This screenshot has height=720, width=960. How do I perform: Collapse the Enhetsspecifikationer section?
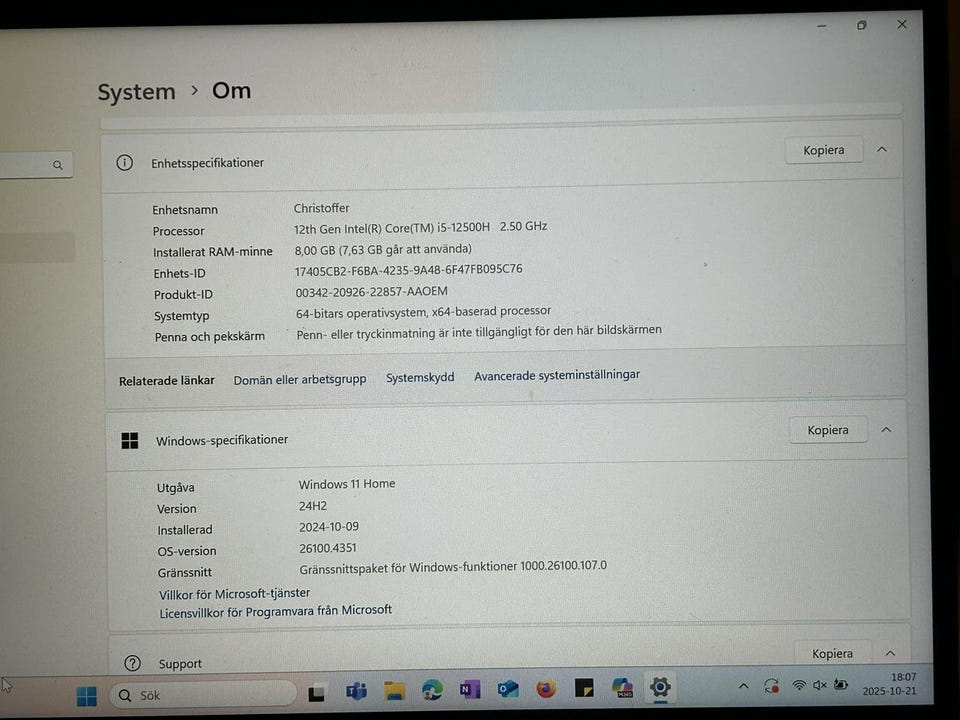882,149
